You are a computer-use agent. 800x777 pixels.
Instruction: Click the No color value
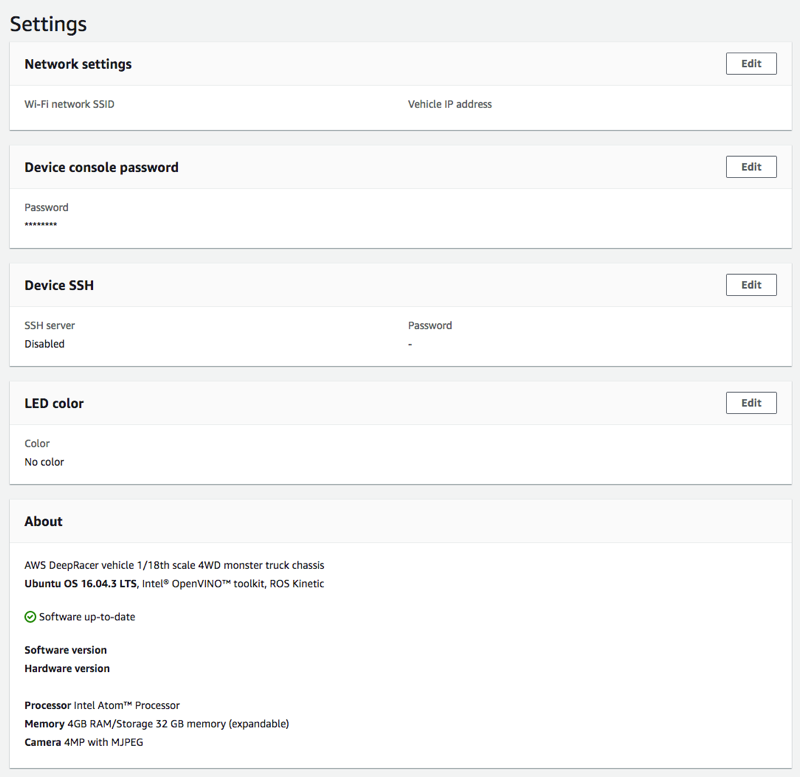click(x=44, y=462)
